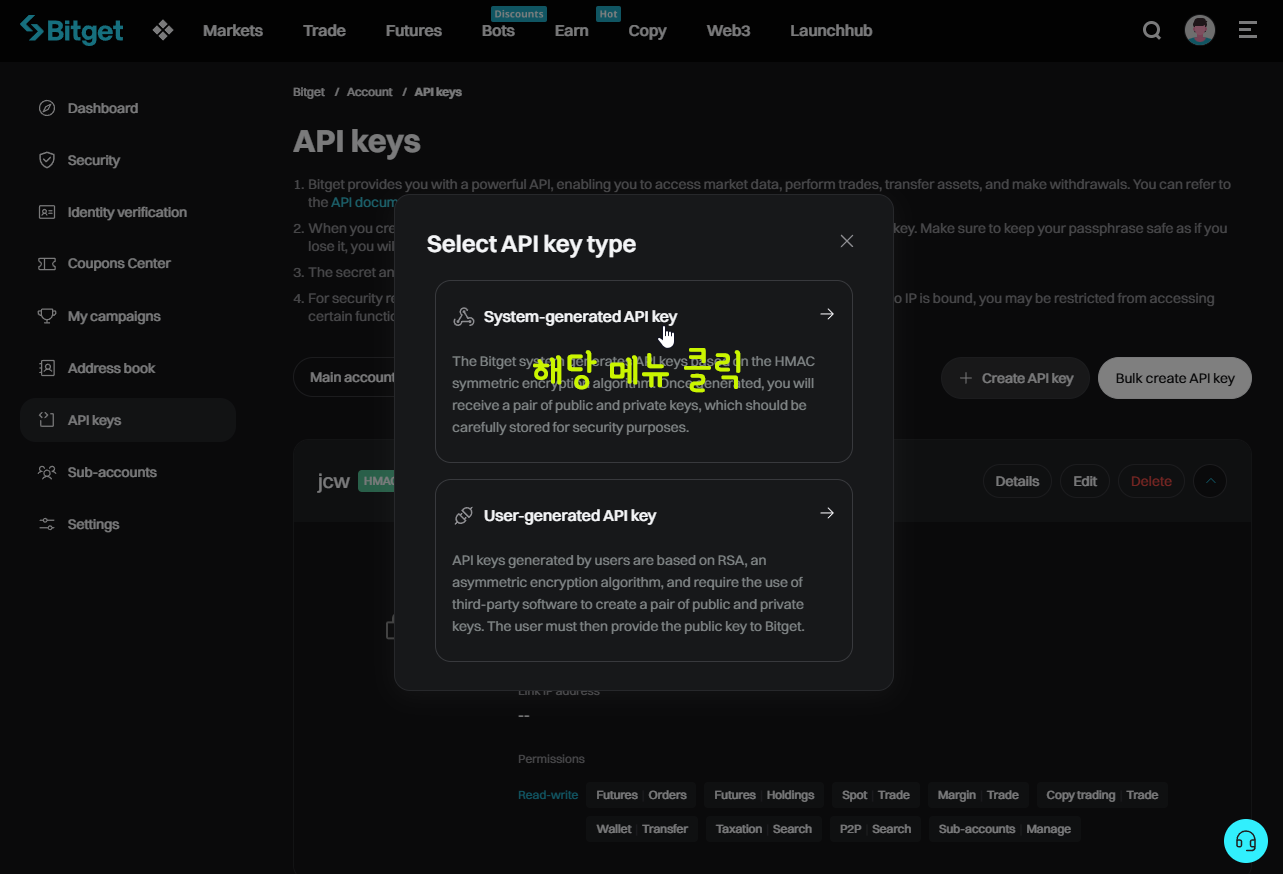Click the Coupons Center ticket icon

47,264
